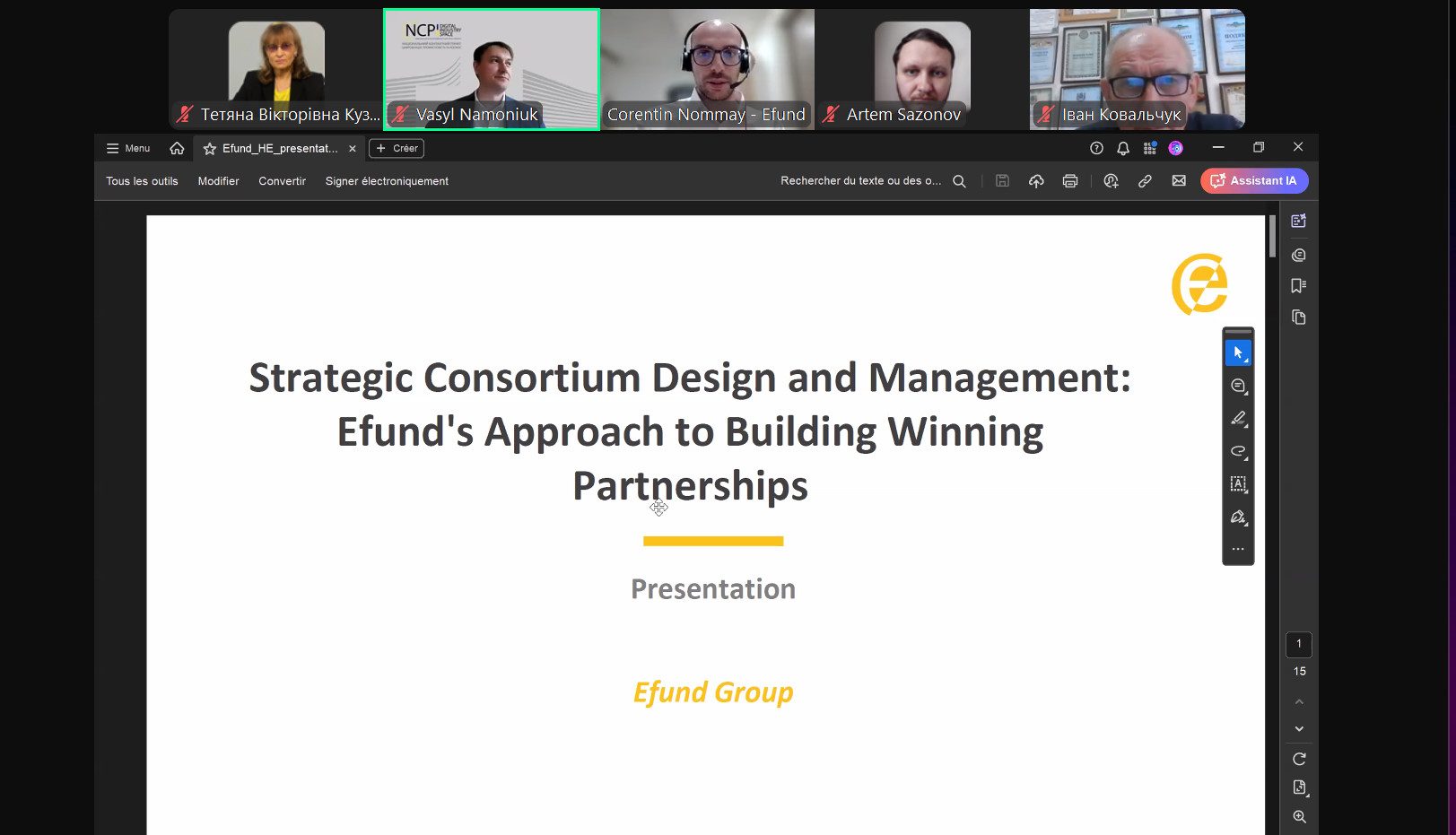
Task: Click the 'Presentation' subtitle text
Action: point(713,589)
